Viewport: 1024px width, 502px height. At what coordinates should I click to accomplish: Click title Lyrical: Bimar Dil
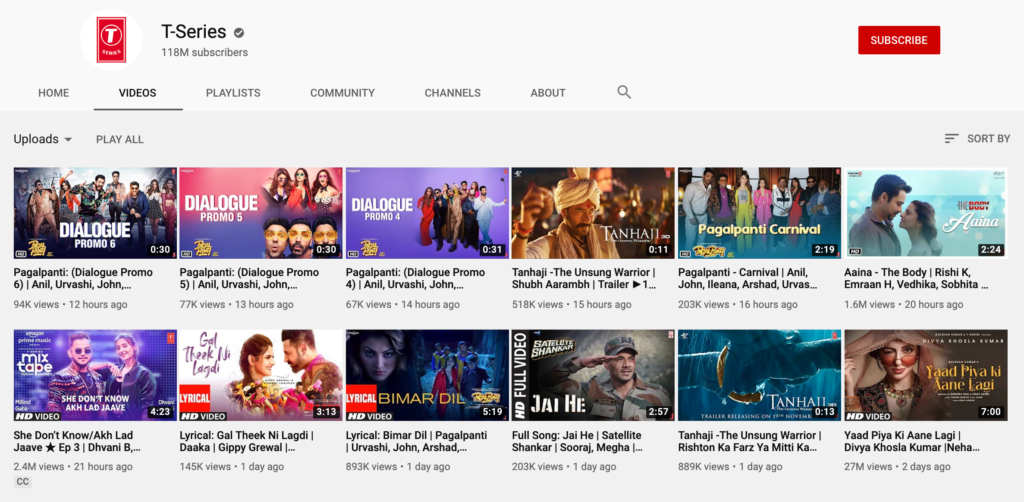pyautogui.click(x=416, y=441)
